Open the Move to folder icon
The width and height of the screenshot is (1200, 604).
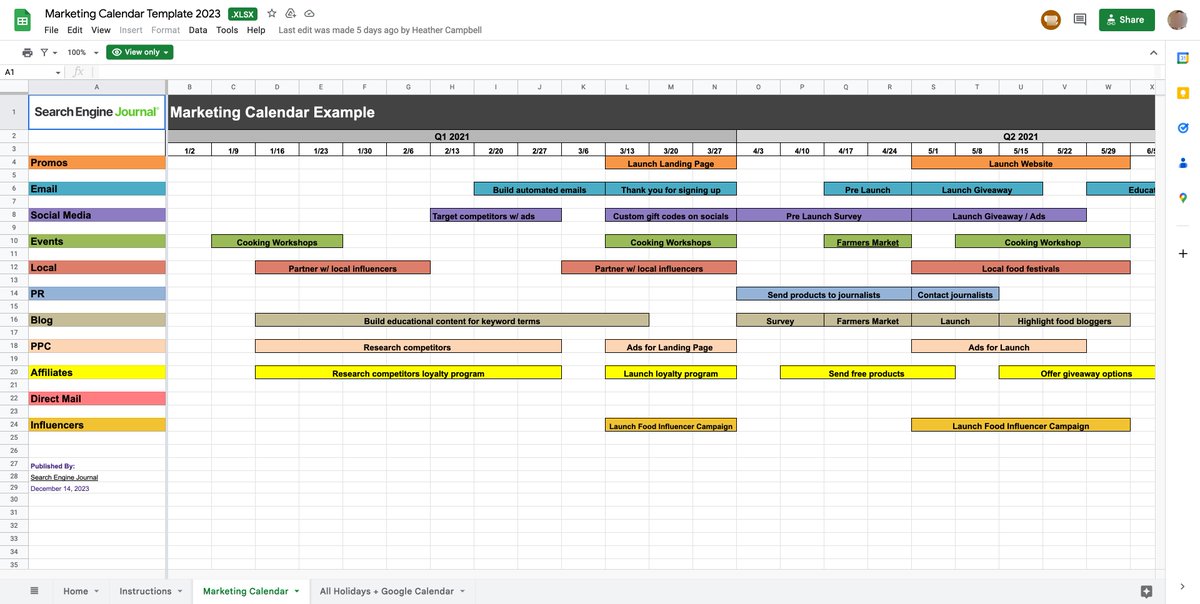point(288,12)
